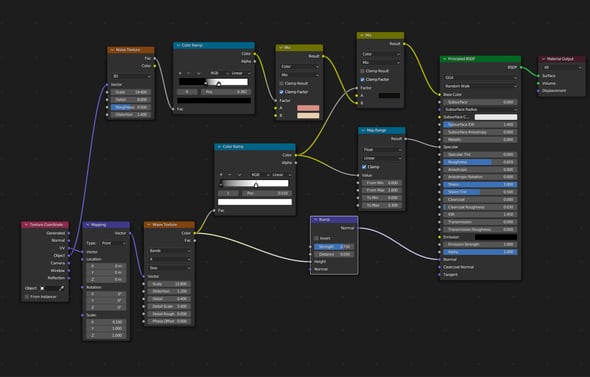Collapse the Texture Coordinate node
590x377 pixels.
(26, 225)
